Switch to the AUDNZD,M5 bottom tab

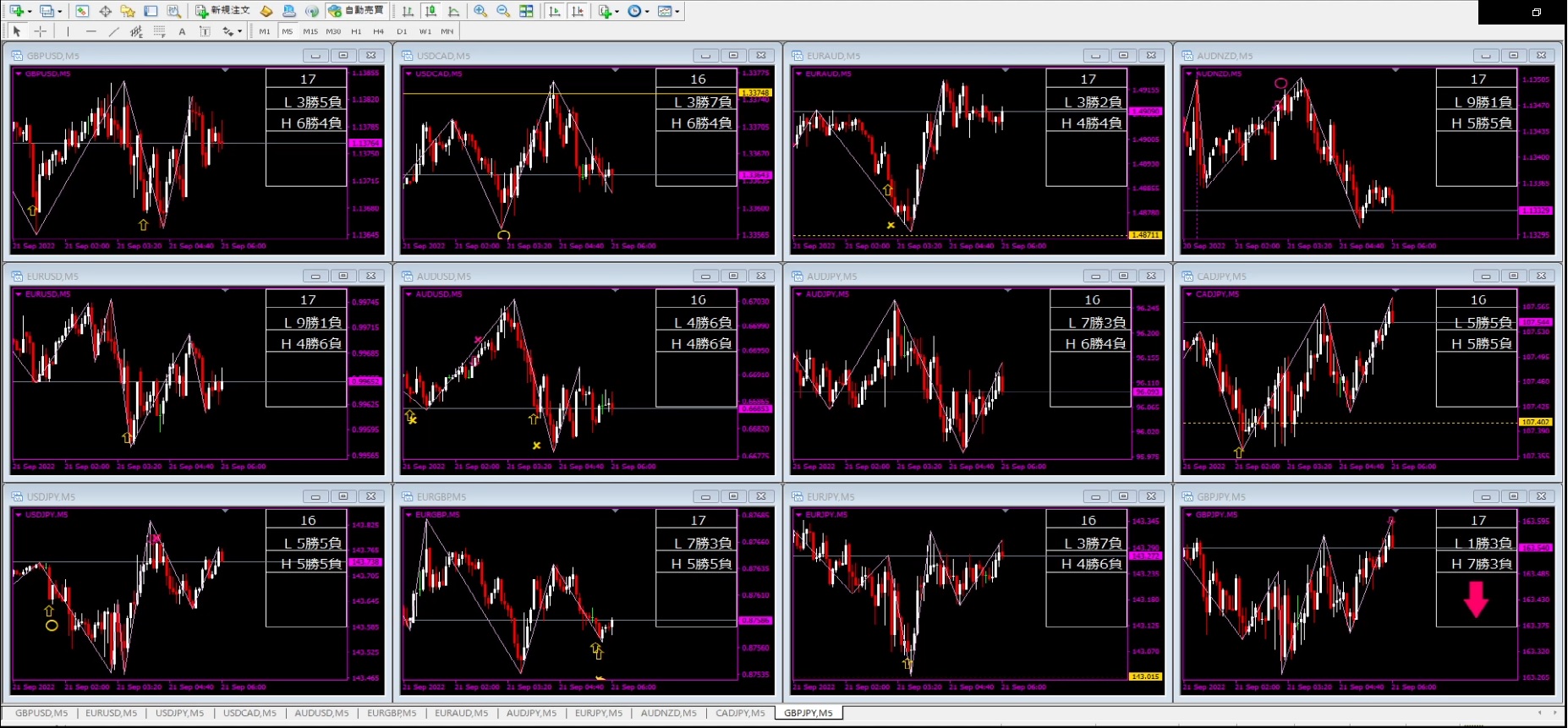pos(668,713)
